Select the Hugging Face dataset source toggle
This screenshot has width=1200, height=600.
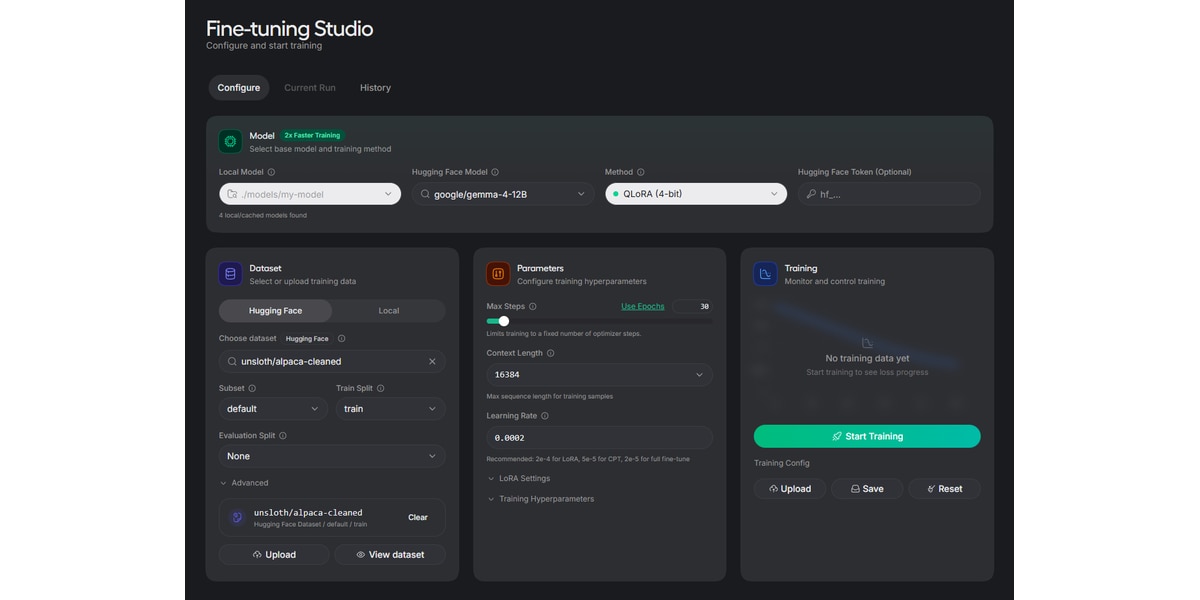click(x=275, y=310)
